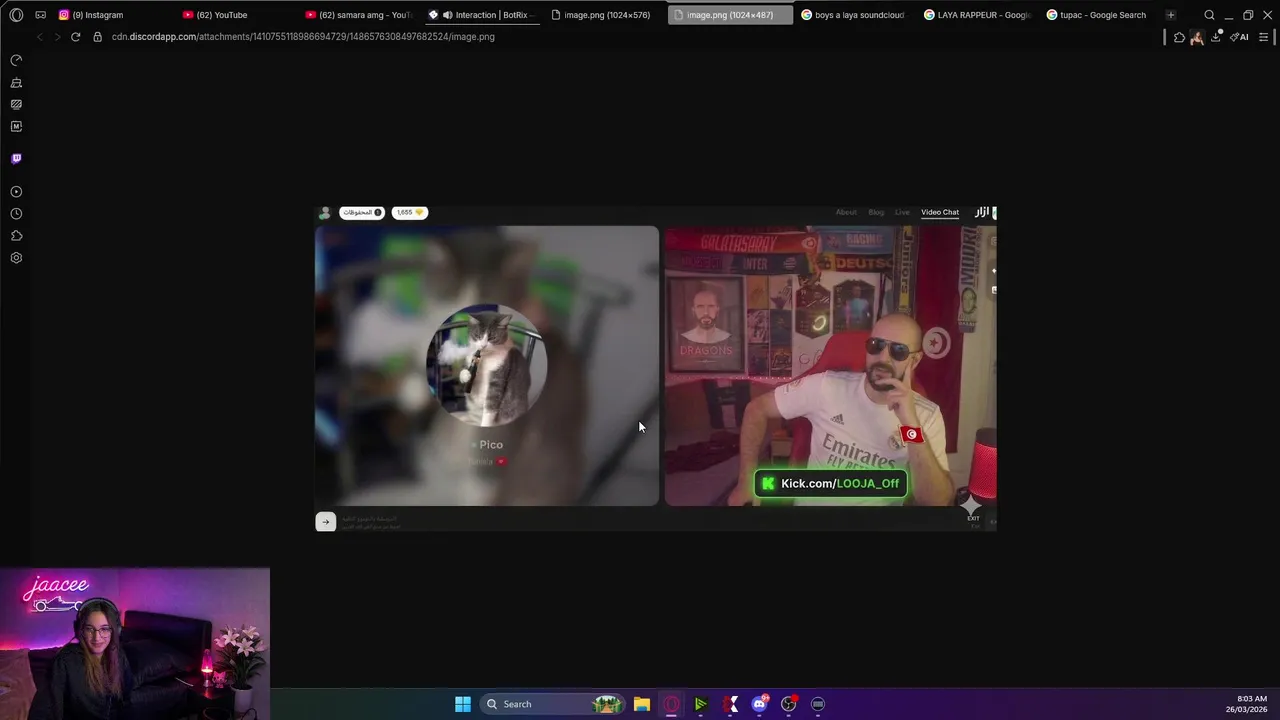The image size is (1280, 720).
Task: Open the M-labeled sidebar panel
Action: click(x=16, y=126)
